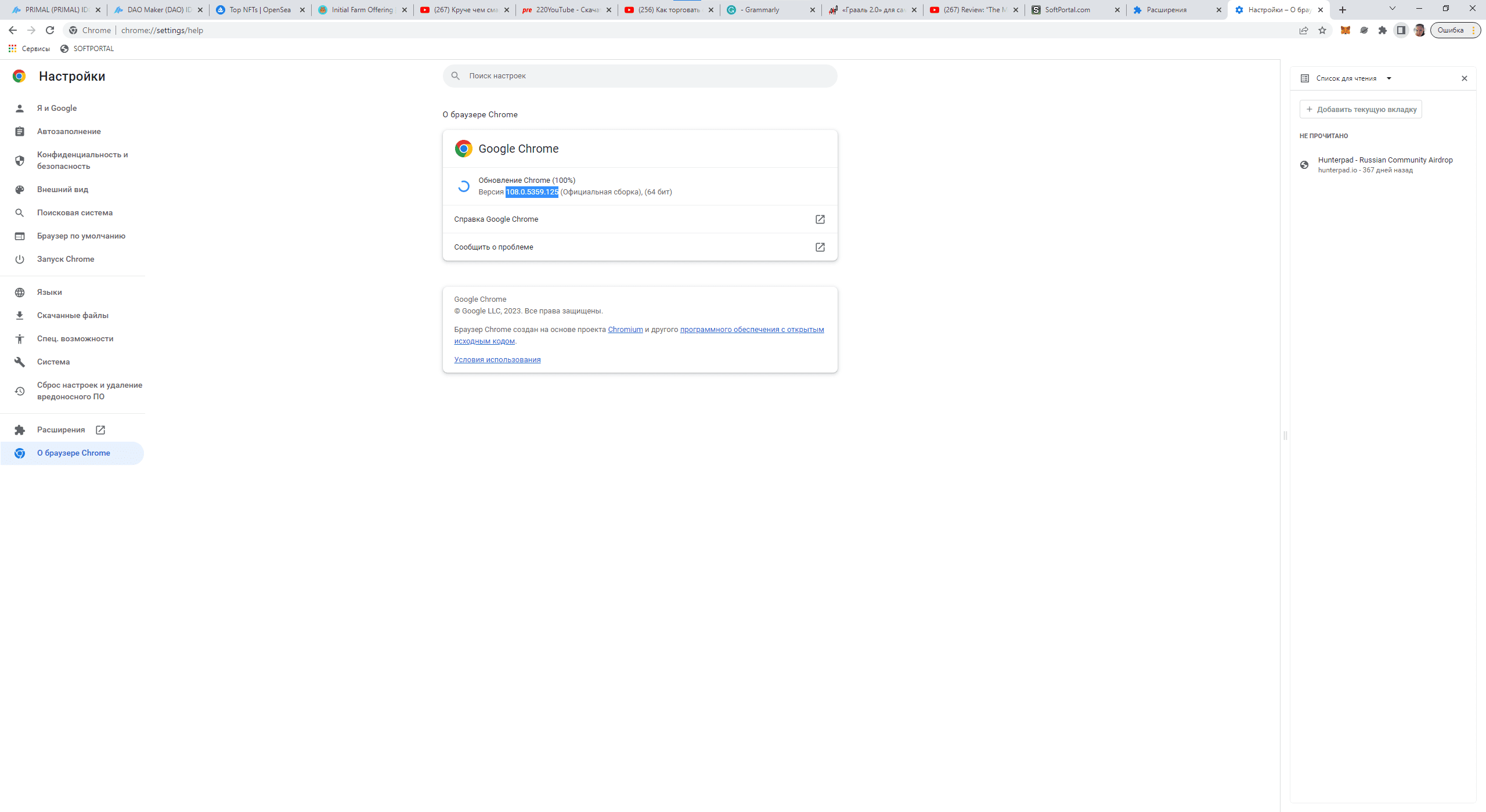Open the Ошибка Chrome menu

1455,30
